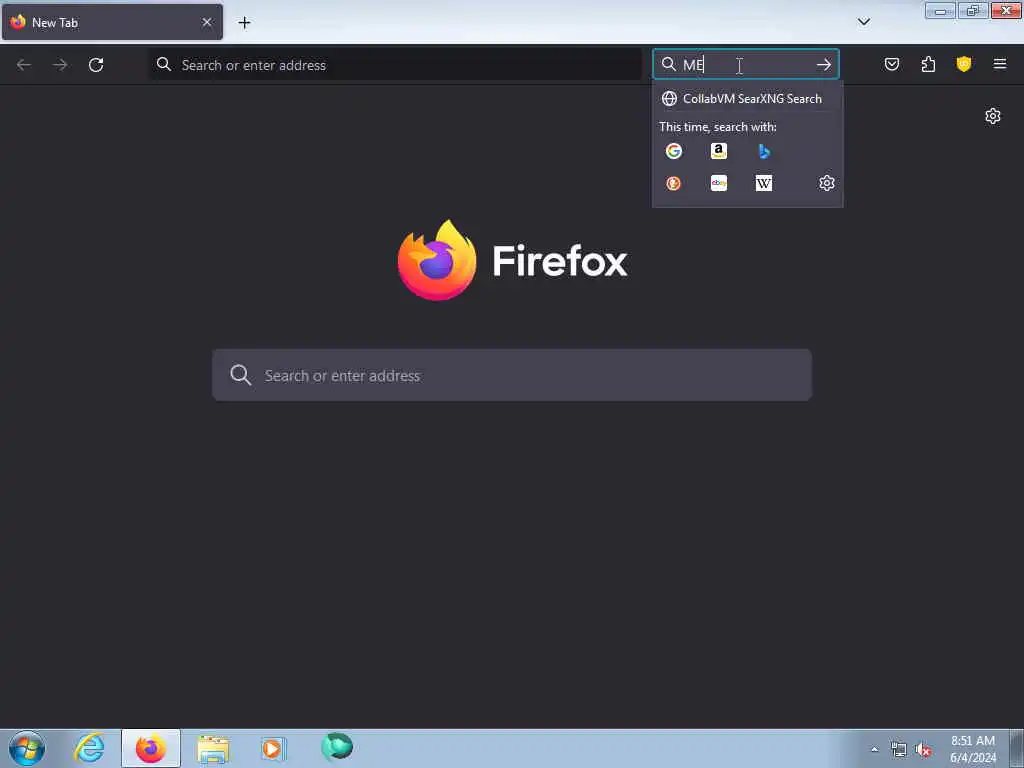Click Firefox icon in taskbar
The width and height of the screenshot is (1024, 768).
(x=151, y=748)
